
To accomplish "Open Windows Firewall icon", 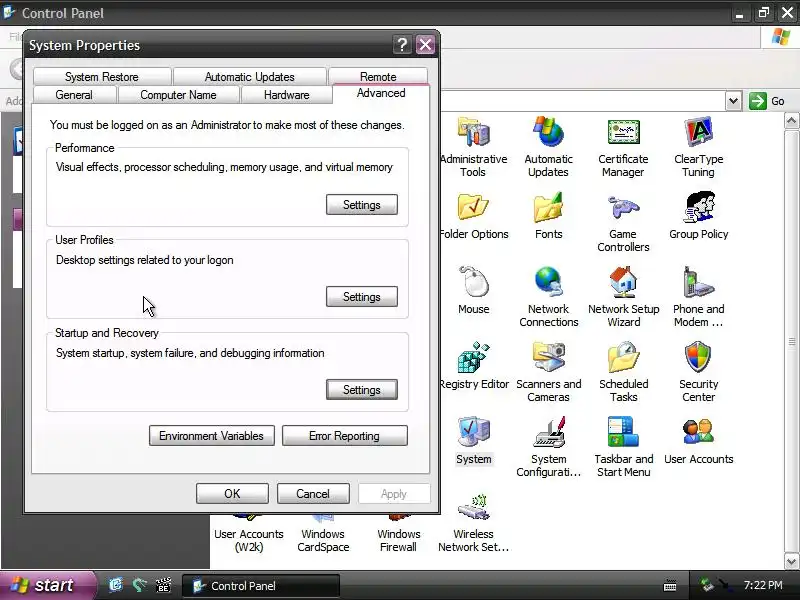I will point(398,540).
